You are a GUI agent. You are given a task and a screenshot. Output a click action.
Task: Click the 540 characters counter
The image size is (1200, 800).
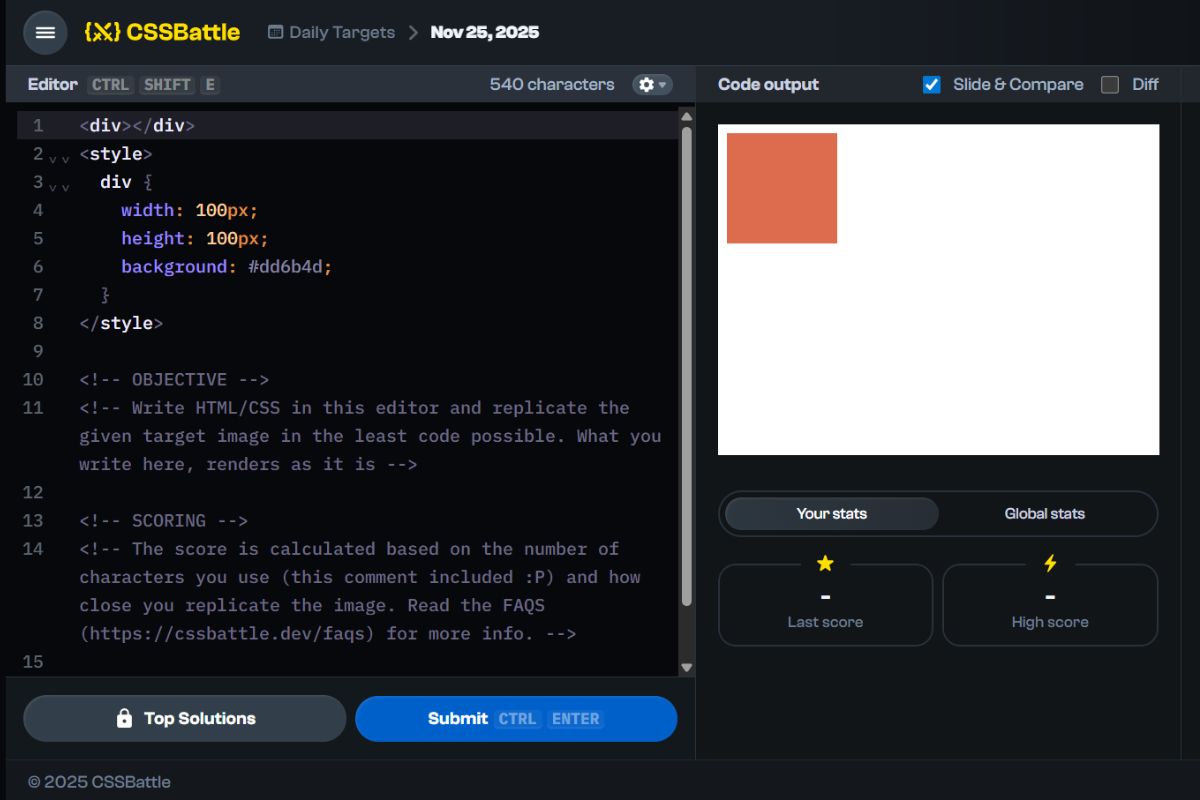coord(550,84)
